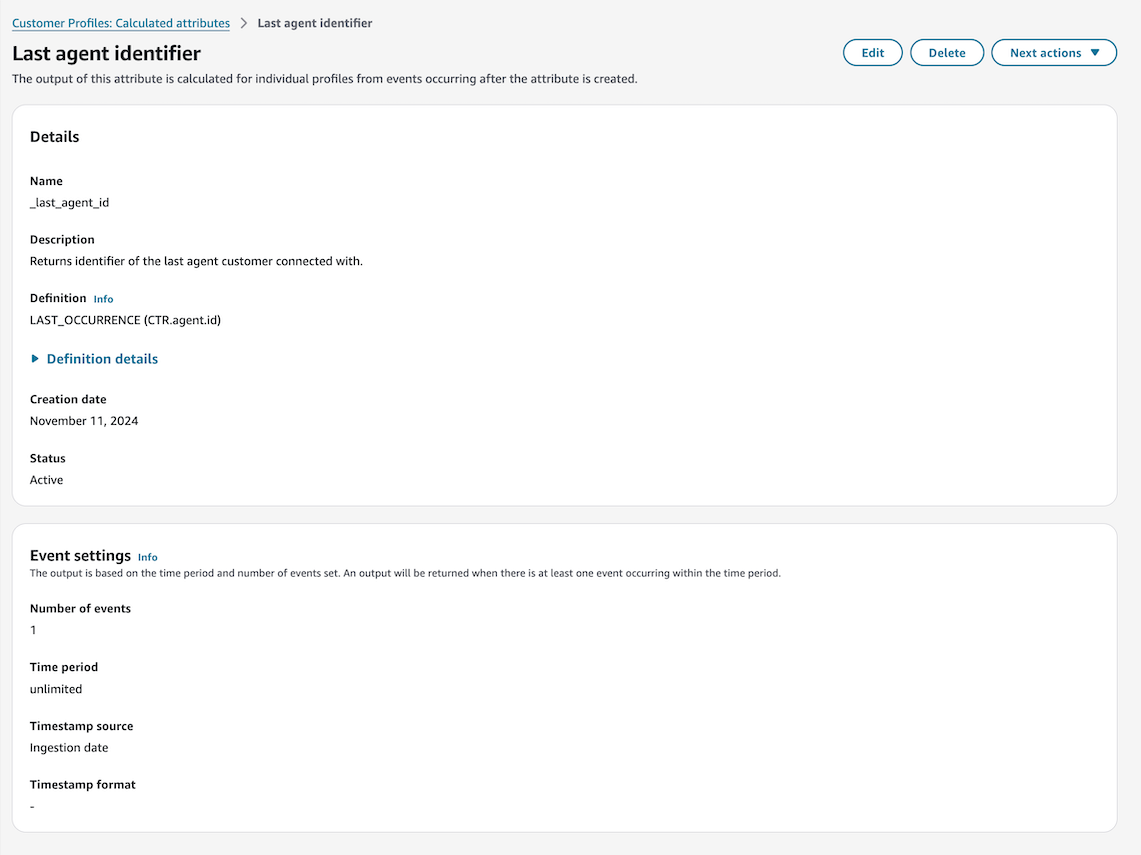Image resolution: width=1141 pixels, height=855 pixels.
Task: Click the Event settings heading
Action: pyautogui.click(x=80, y=556)
